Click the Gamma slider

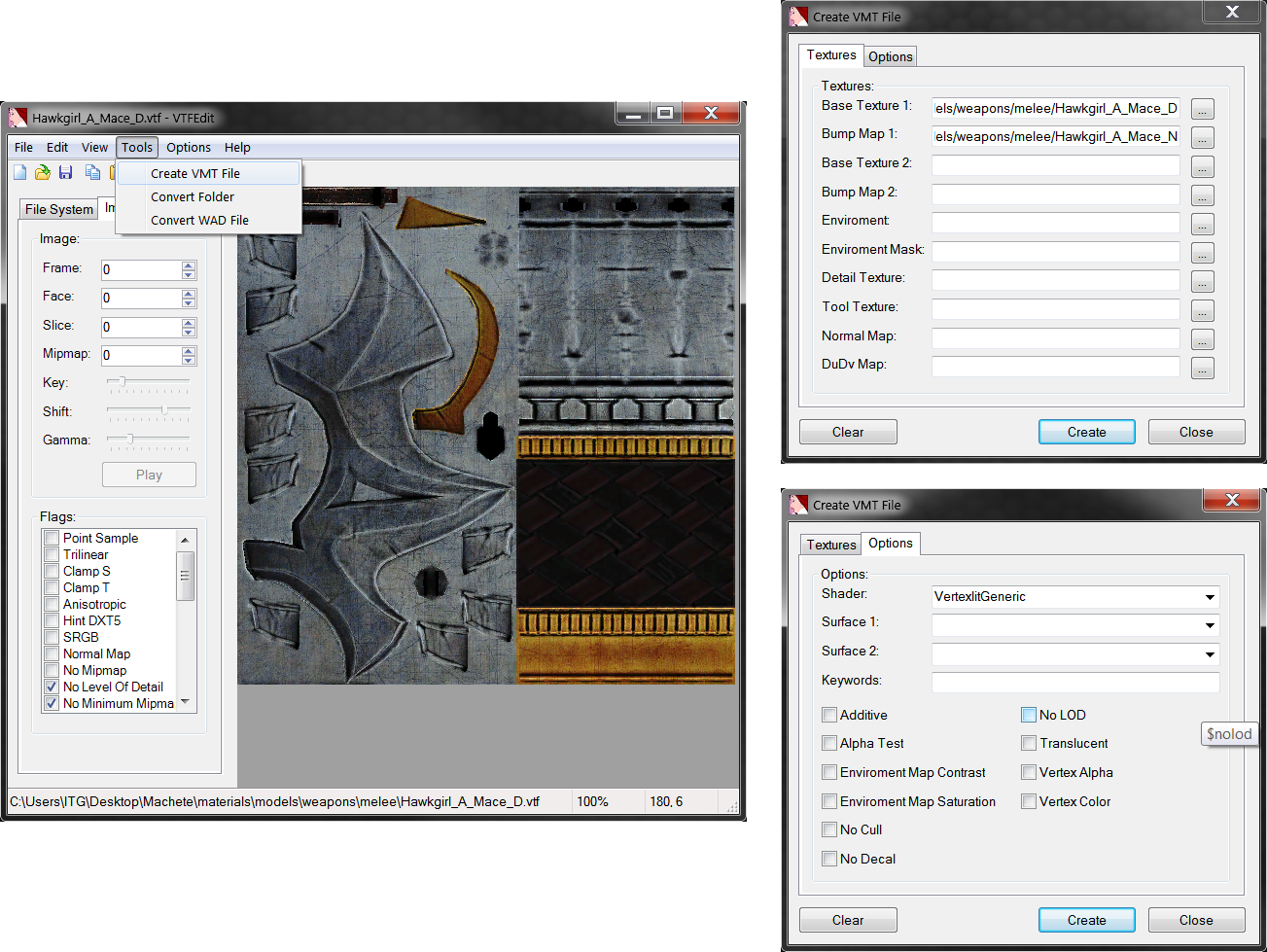148,440
